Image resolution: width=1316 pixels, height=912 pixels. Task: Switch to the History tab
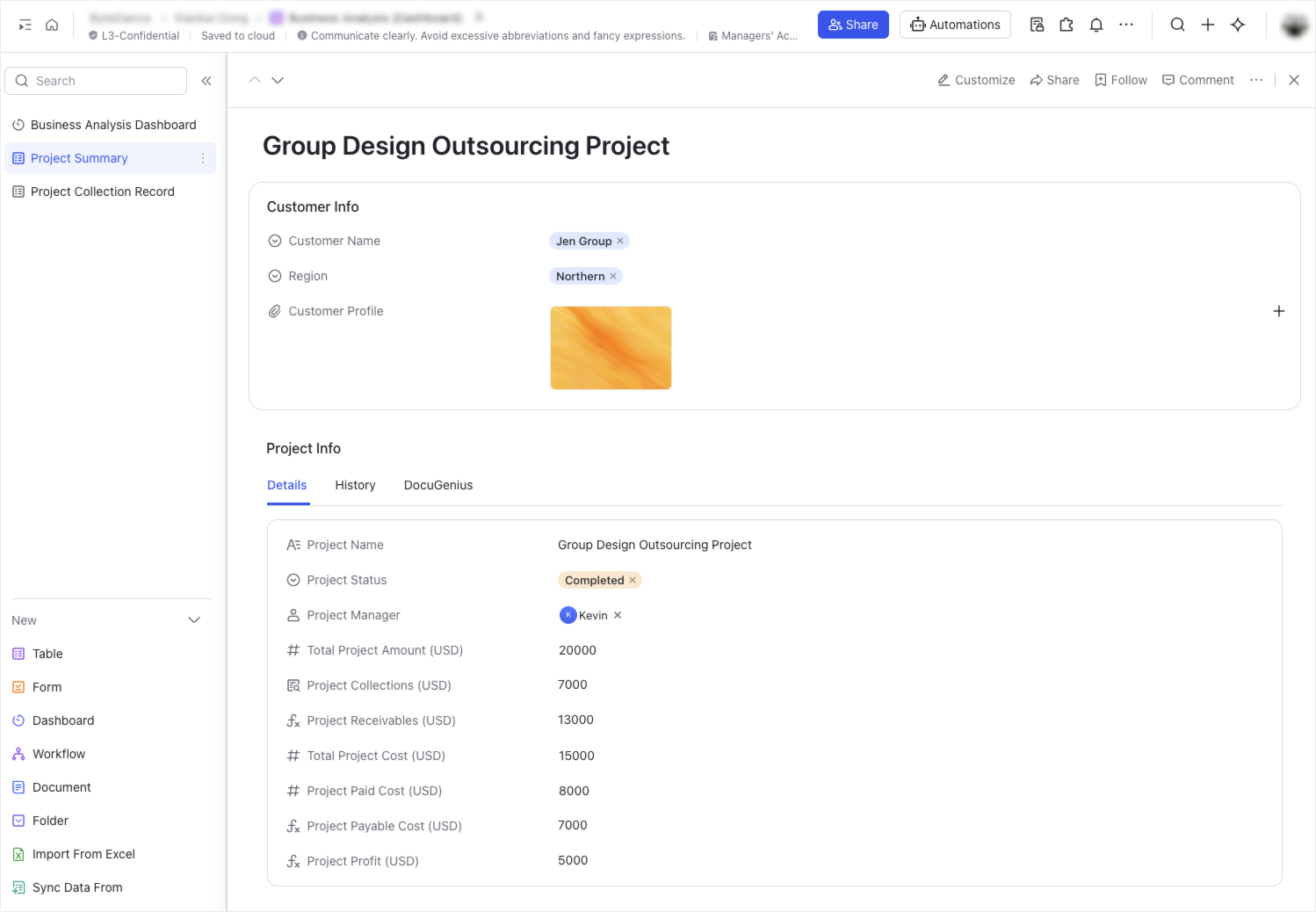tap(355, 485)
